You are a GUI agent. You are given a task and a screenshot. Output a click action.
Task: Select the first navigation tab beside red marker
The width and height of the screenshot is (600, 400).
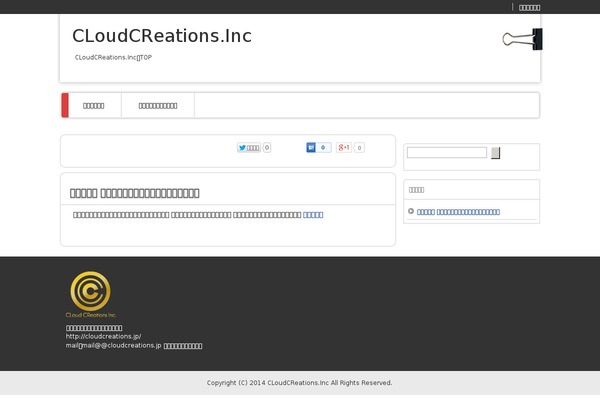[x=93, y=106]
